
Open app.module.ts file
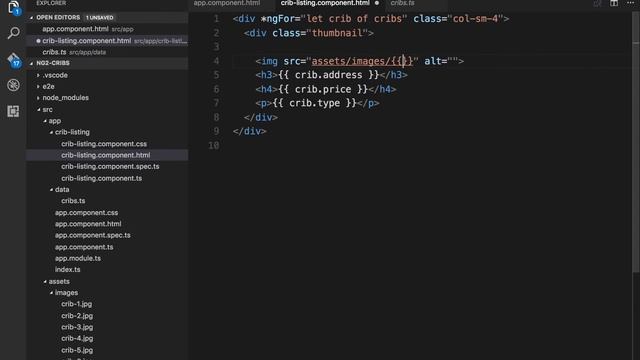(x=78, y=258)
